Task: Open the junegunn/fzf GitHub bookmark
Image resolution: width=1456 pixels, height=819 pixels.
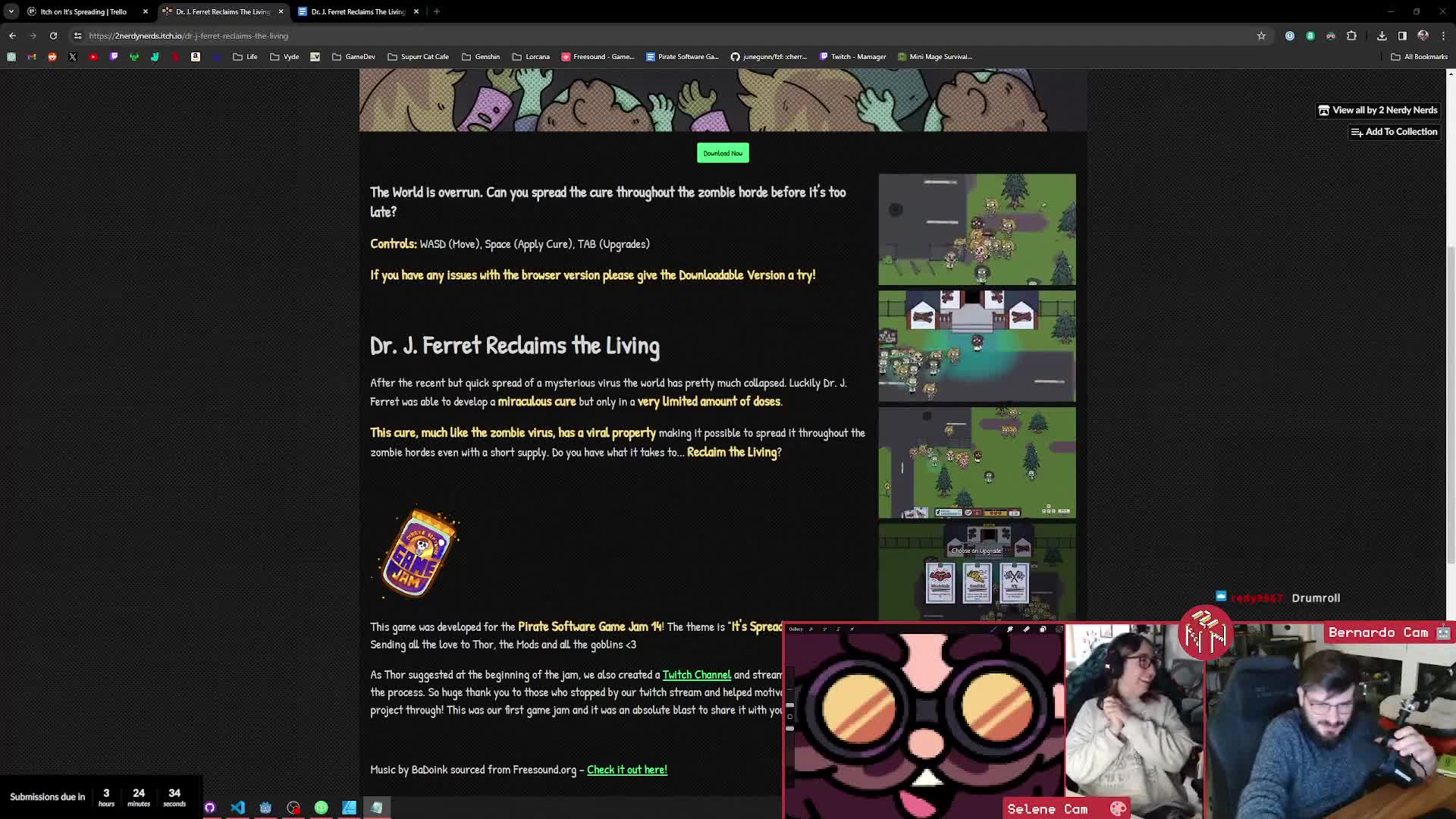Action: (x=769, y=57)
